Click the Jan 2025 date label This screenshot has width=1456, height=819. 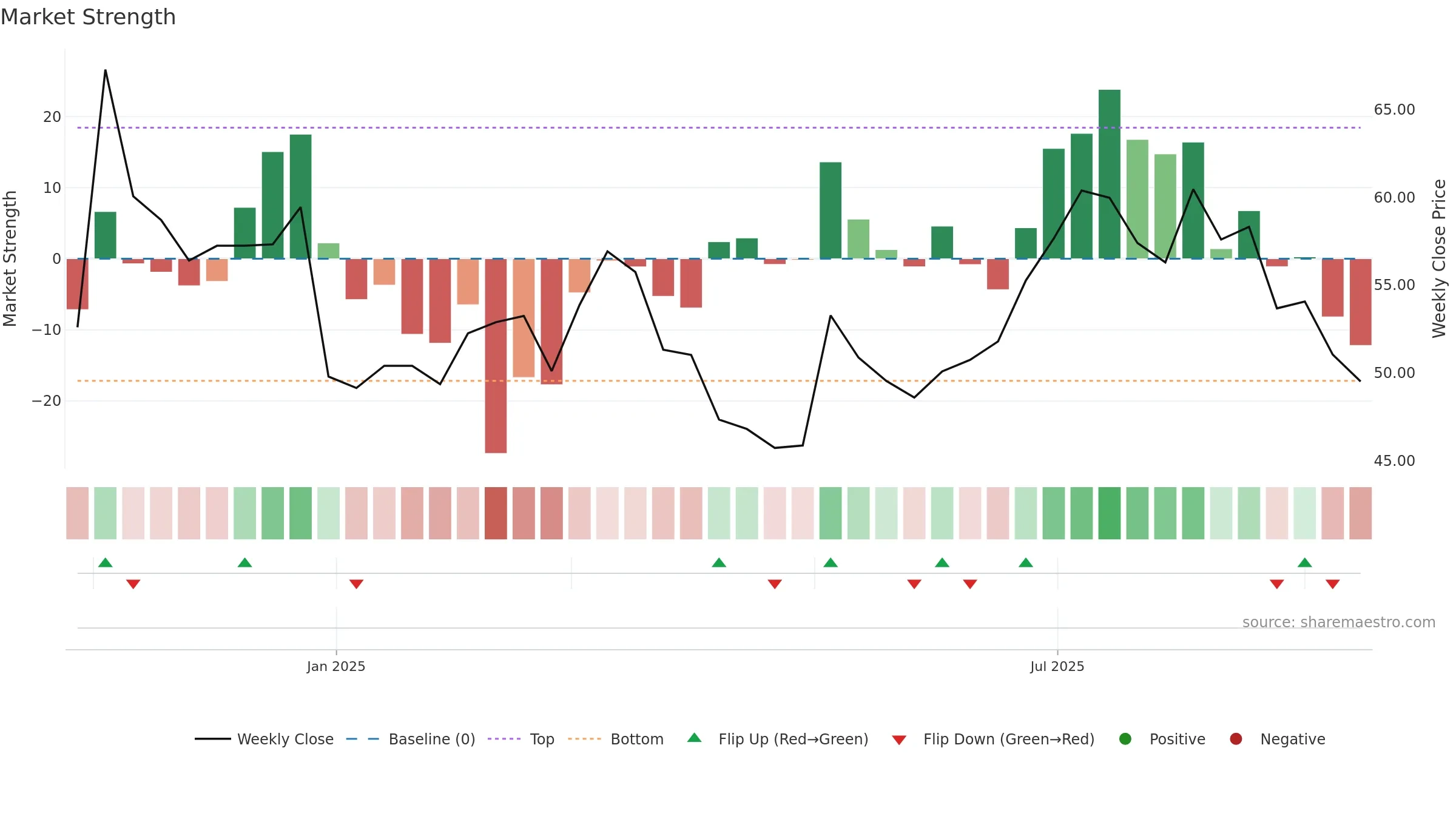[336, 666]
